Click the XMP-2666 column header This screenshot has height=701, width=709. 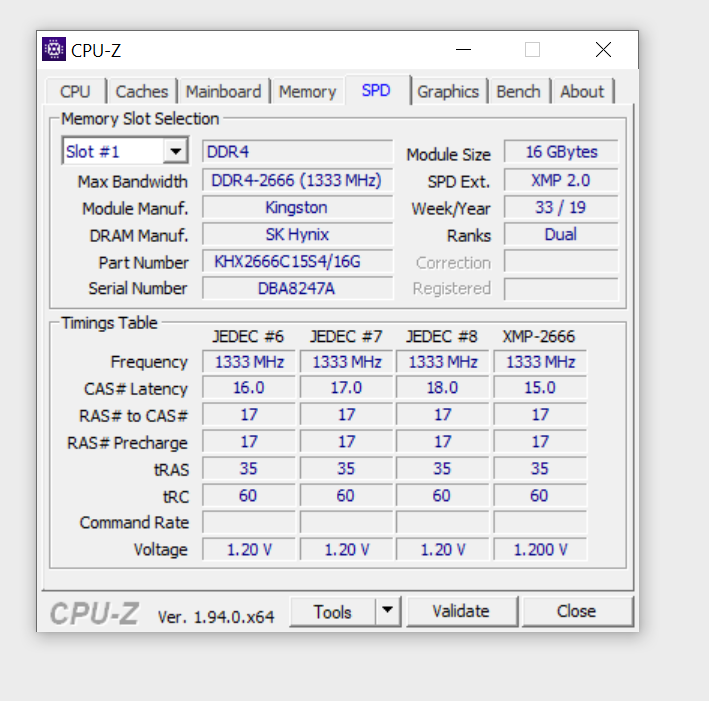click(539, 336)
